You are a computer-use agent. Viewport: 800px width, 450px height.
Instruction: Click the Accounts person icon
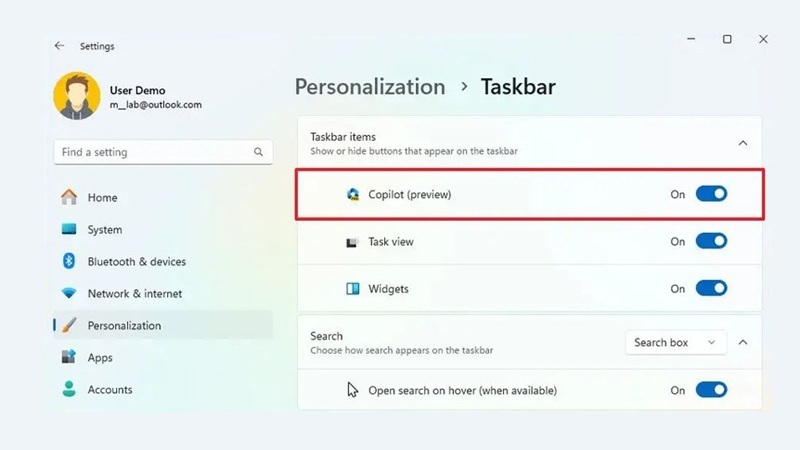(69, 389)
